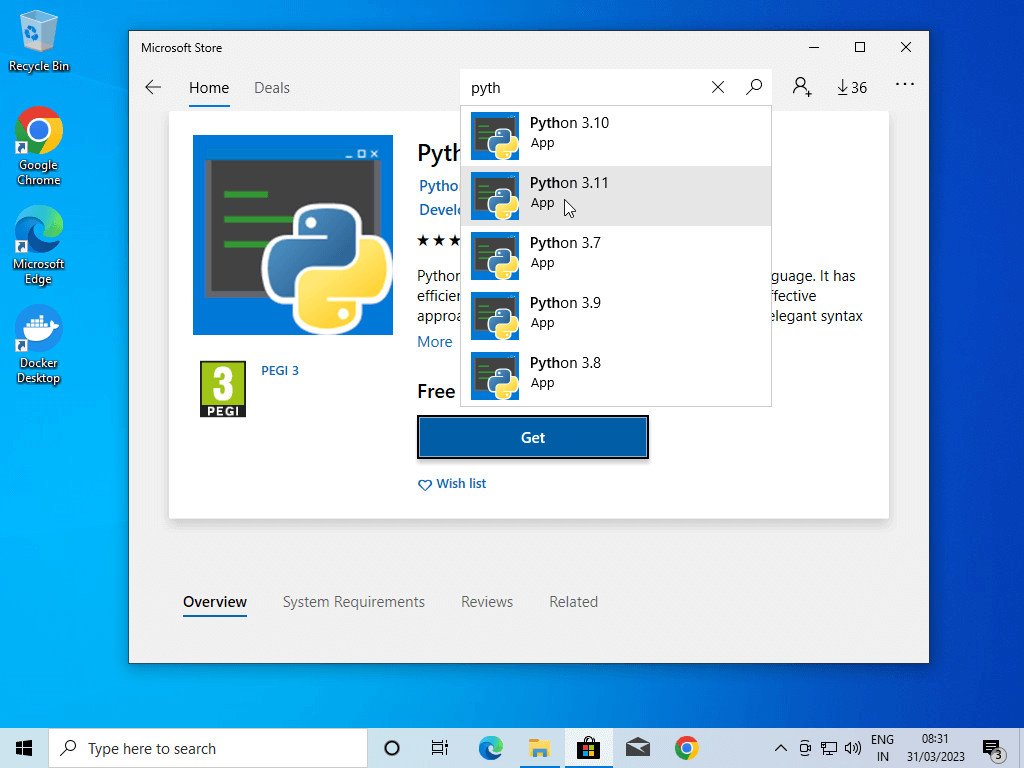
Task: Click the large Python app logo image
Action: (293, 235)
